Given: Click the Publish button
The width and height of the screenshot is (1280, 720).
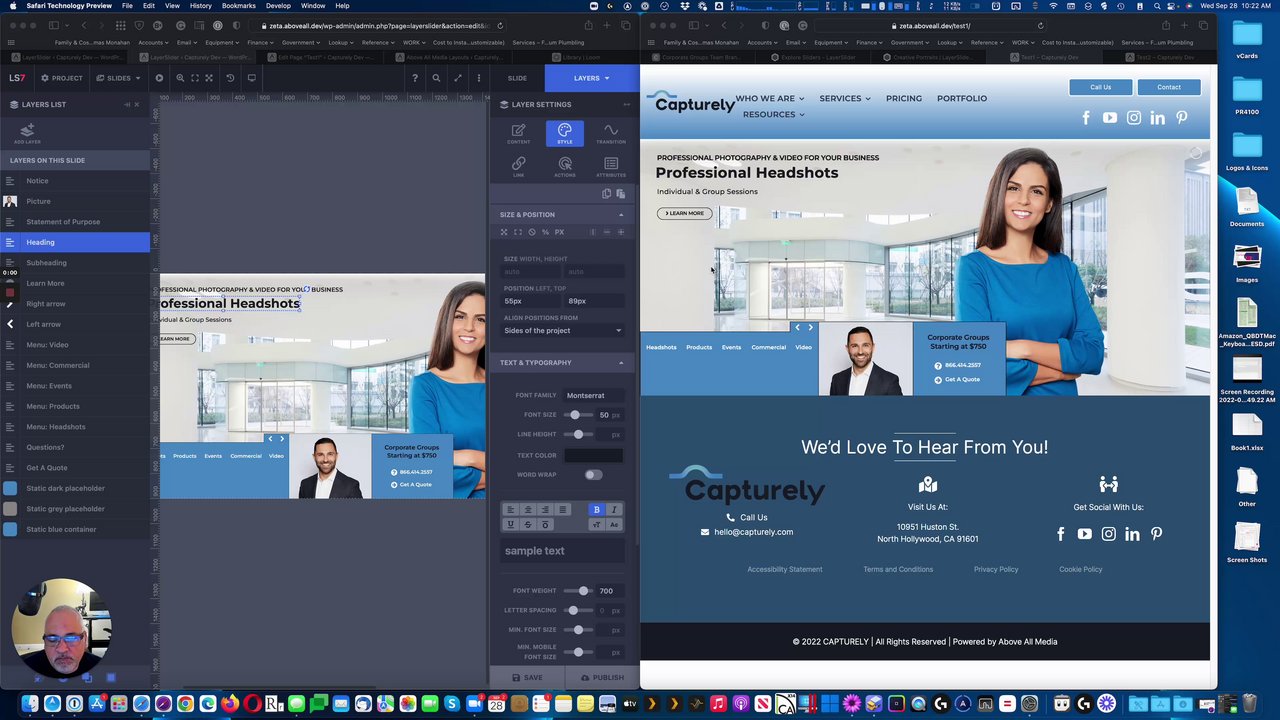Looking at the screenshot, I should coord(601,677).
